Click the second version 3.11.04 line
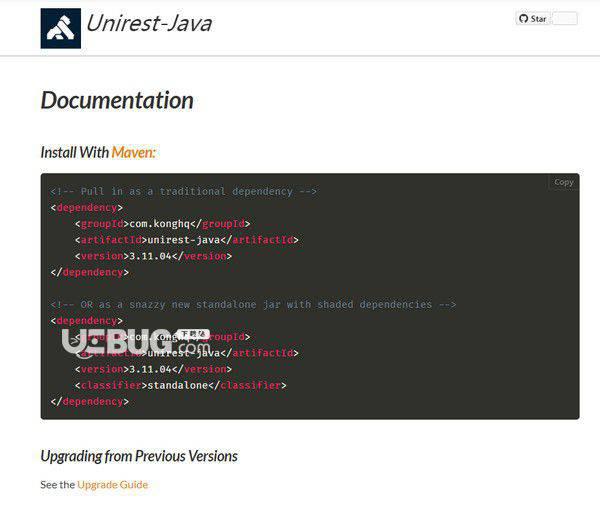The width and height of the screenshot is (600, 506). tap(153, 369)
